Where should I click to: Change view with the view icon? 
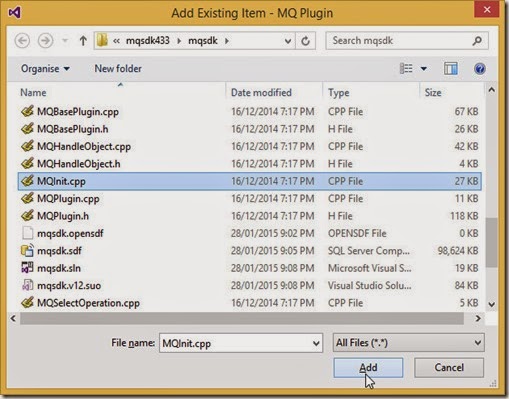coord(406,69)
